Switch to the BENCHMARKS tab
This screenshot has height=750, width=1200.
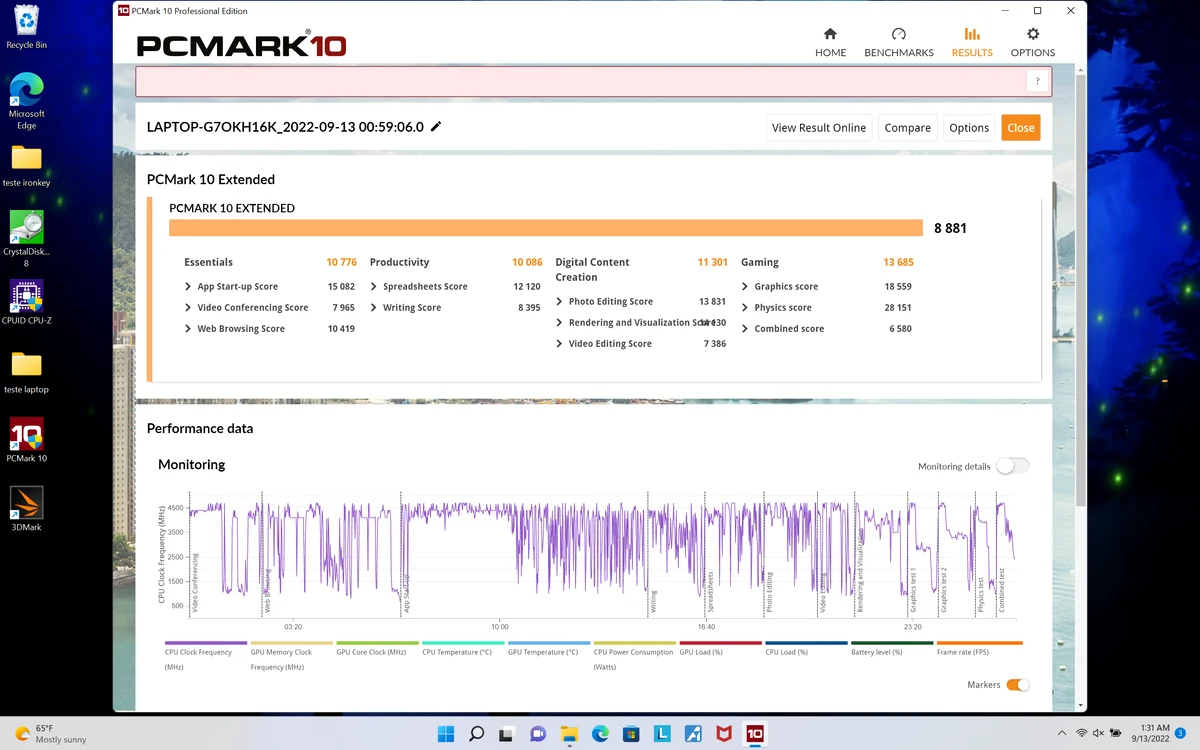(x=898, y=43)
